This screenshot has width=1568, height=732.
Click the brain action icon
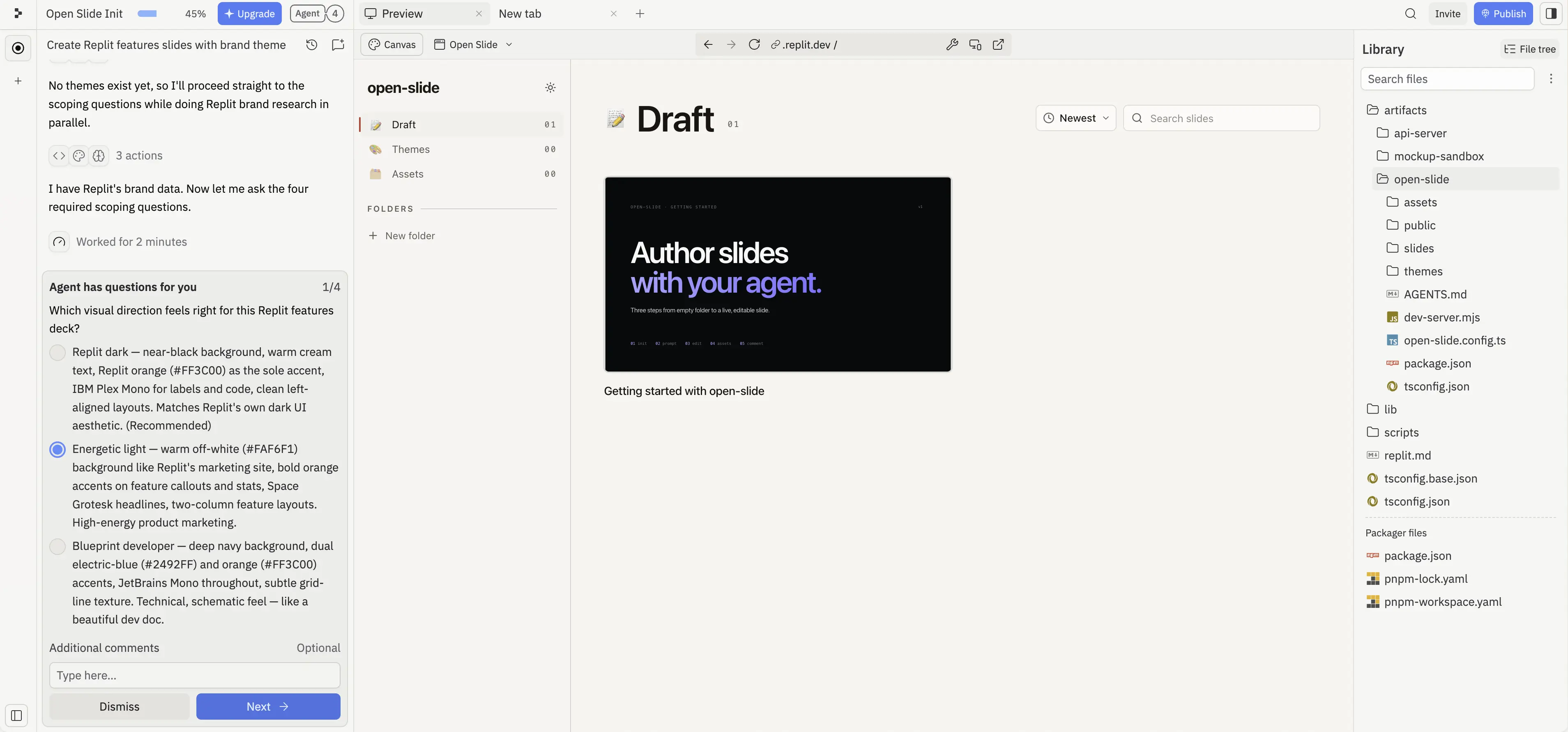(99, 156)
